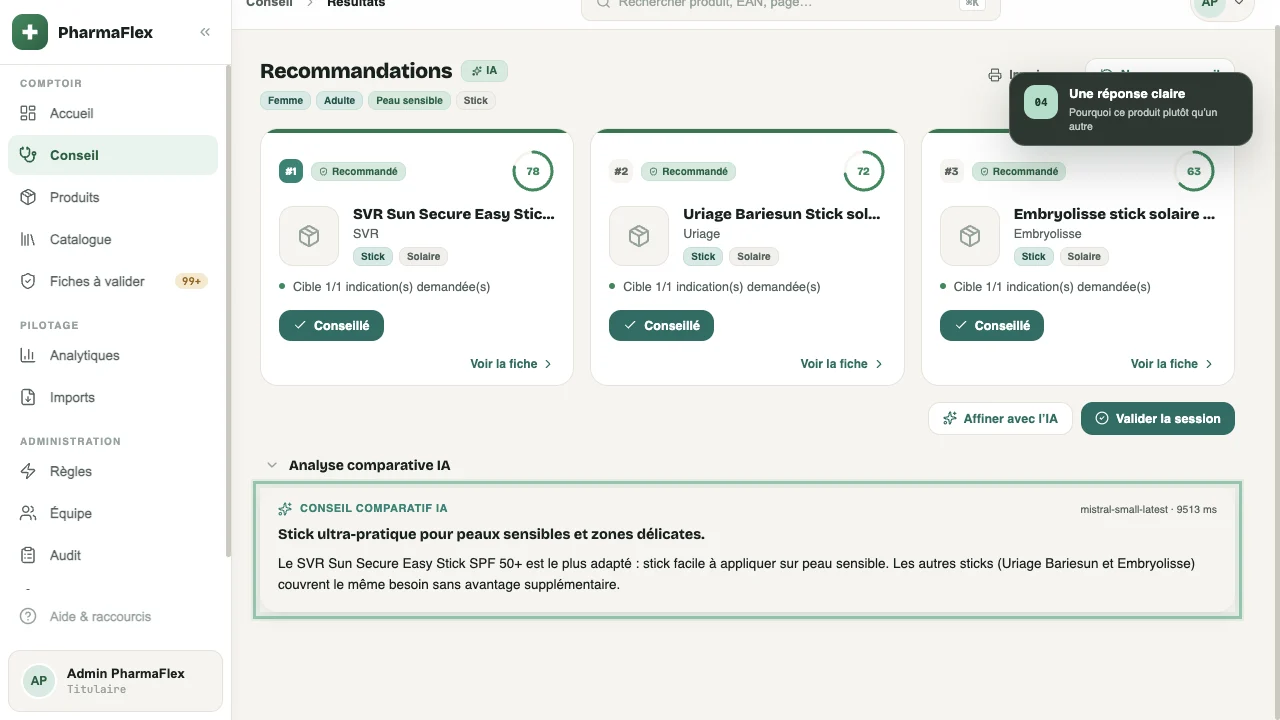Viewport: 1280px width, 720px height.
Task: Open Équipe via its people icon
Action: coord(28,513)
